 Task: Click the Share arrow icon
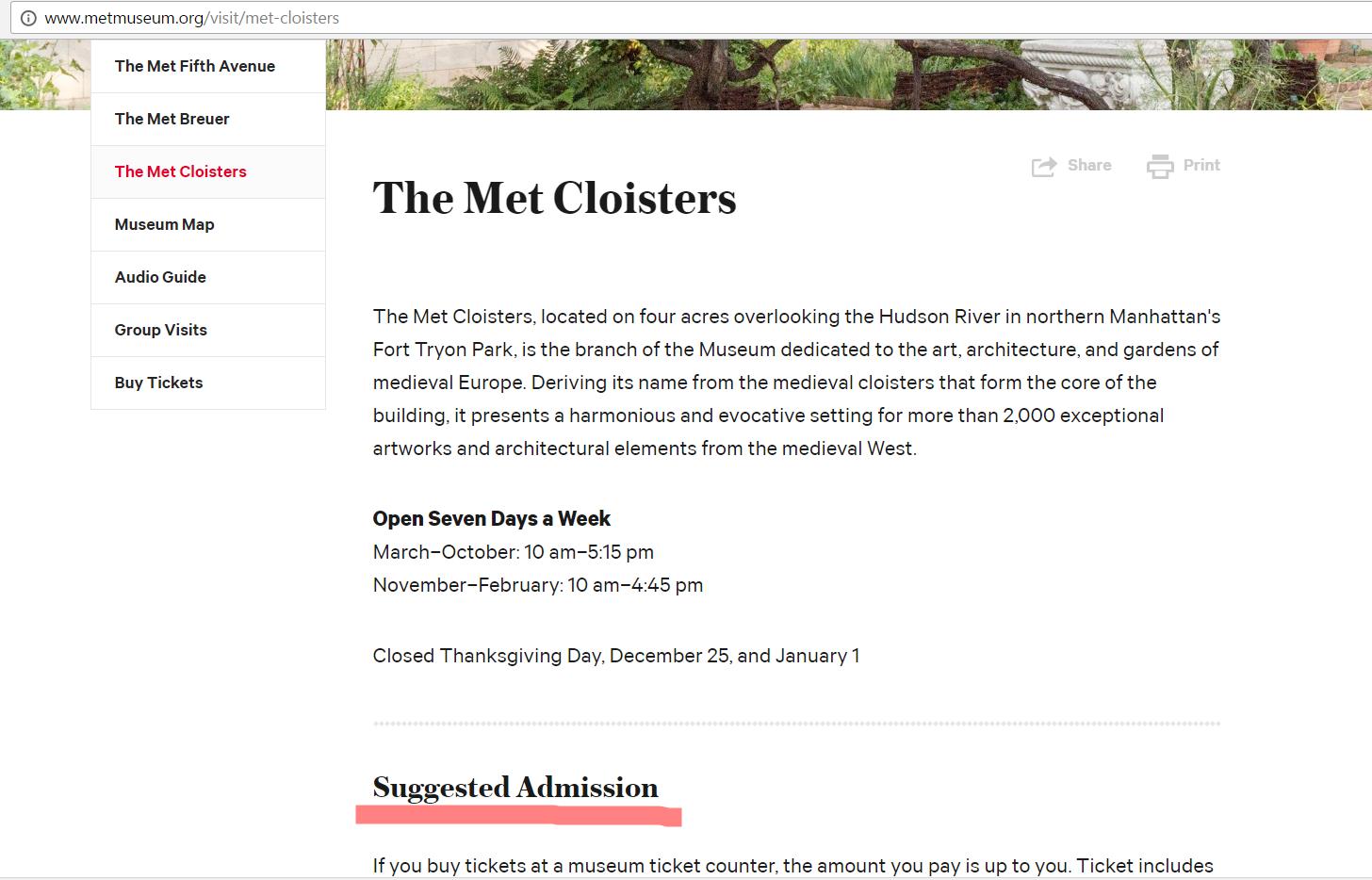(x=1044, y=167)
